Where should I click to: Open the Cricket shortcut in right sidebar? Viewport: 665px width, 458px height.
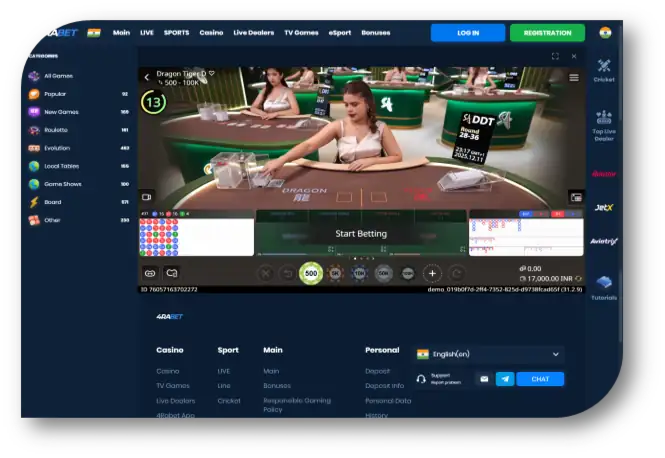click(x=604, y=70)
